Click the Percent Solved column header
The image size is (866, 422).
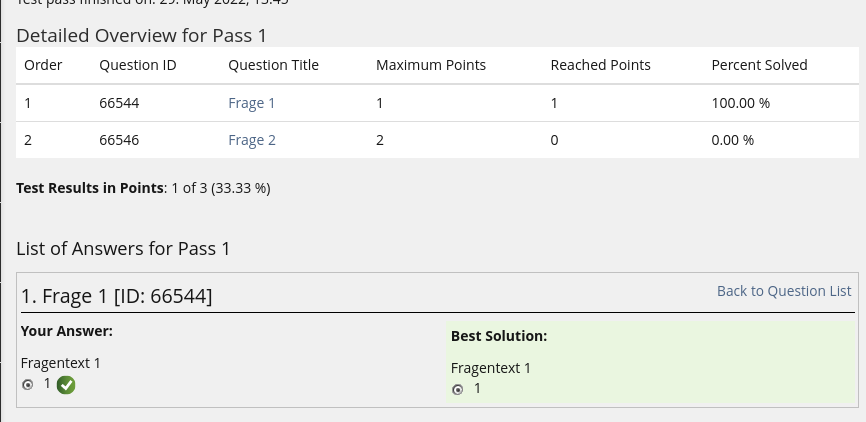[759, 65]
